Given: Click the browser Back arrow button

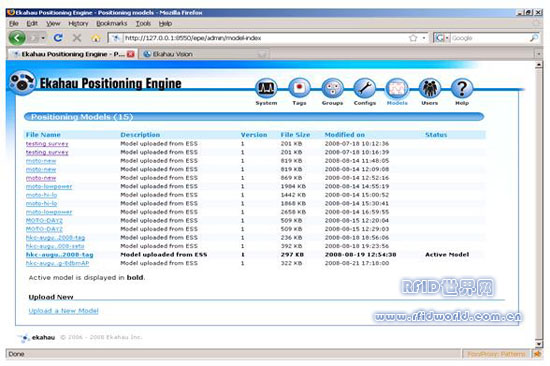Looking at the screenshot, I should coord(17,38).
